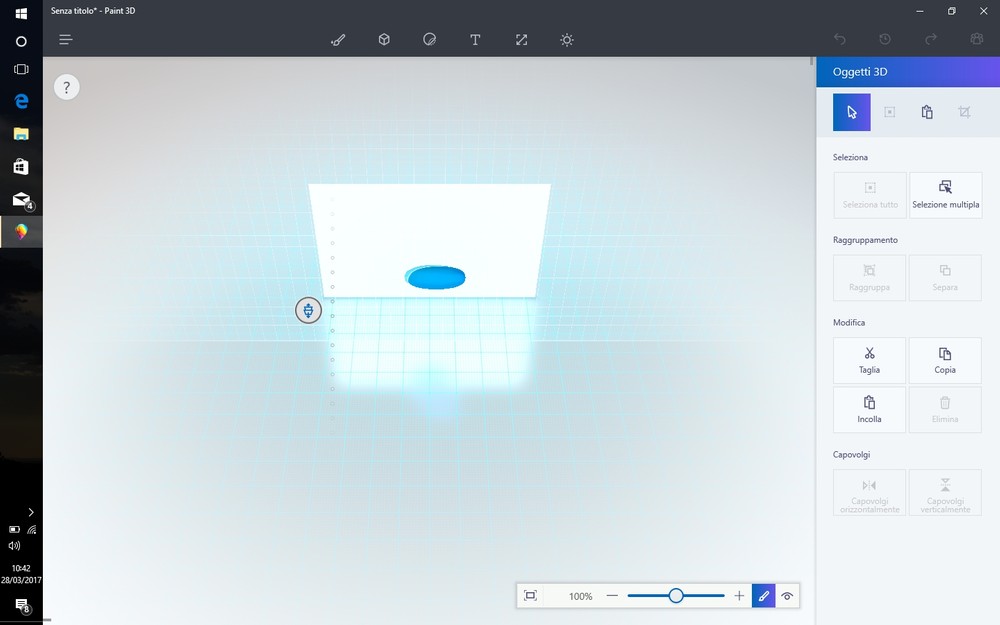Choose the crop icon in the panel top row

(x=964, y=112)
